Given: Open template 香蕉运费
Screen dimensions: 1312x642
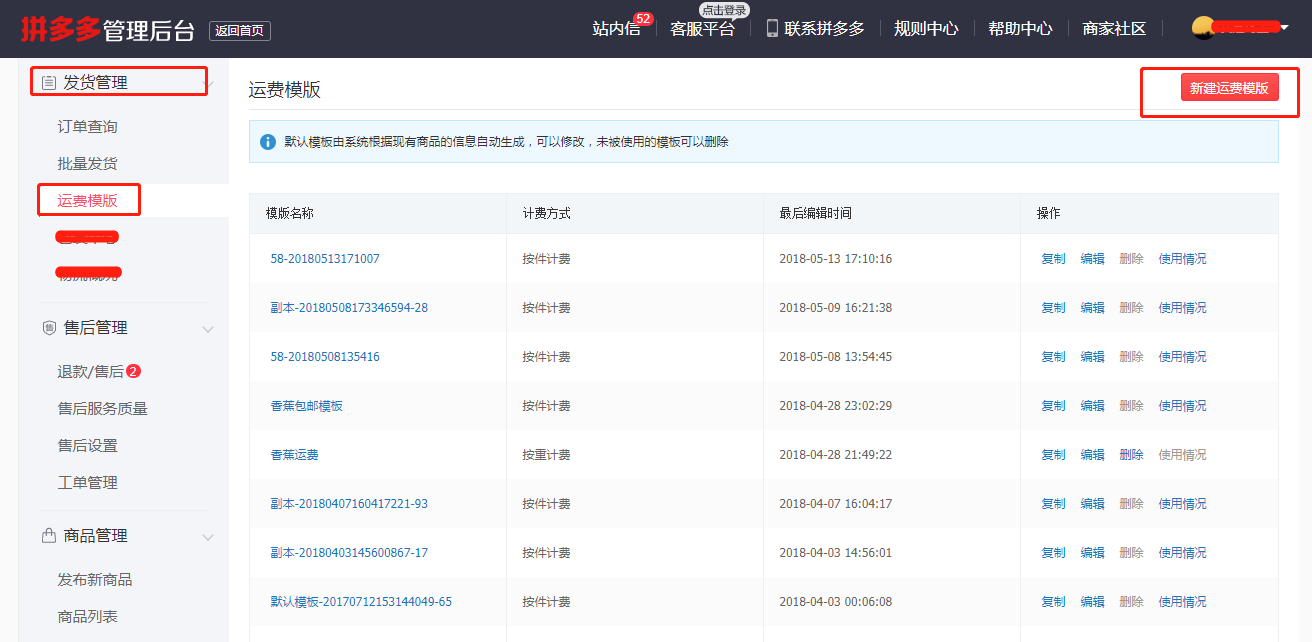Looking at the screenshot, I should point(294,455).
